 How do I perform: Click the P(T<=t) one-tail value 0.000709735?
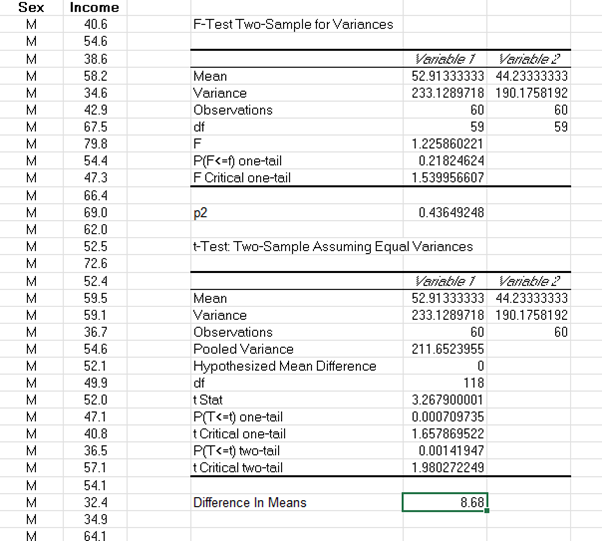point(447,416)
